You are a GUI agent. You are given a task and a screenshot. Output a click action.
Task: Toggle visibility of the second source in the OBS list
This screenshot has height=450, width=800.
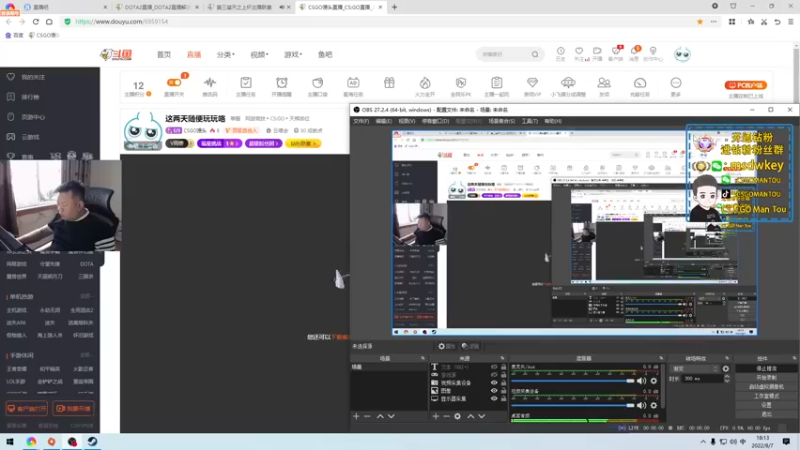click(494, 375)
